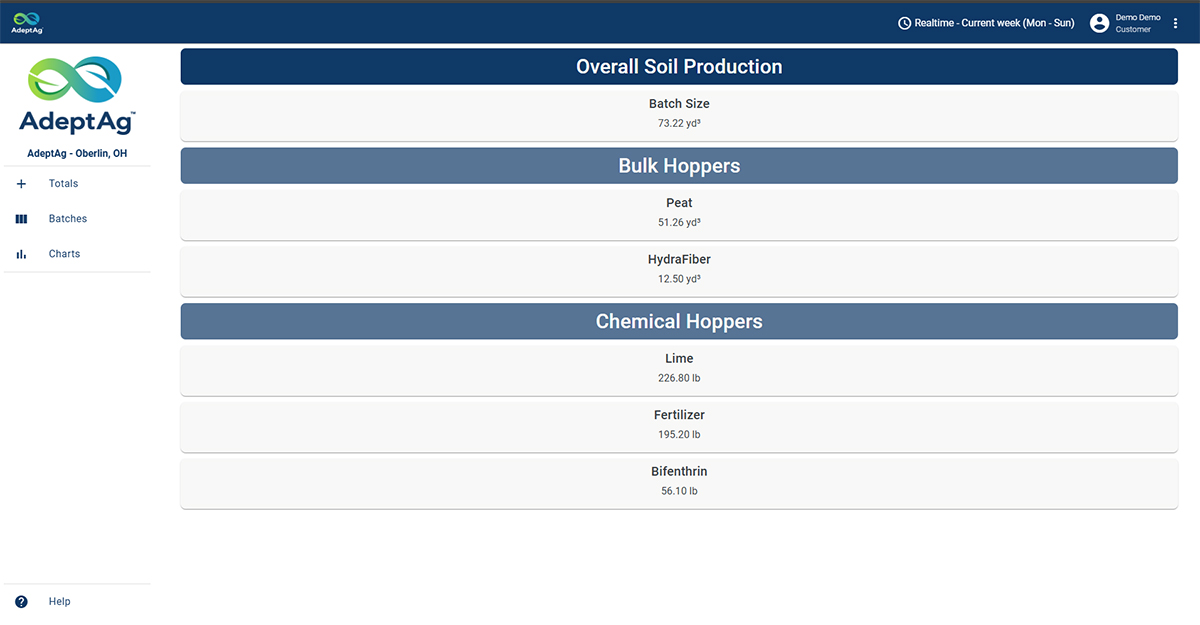This screenshot has height=625, width=1200.
Task: Select the Bifenthrin chemical card
Action: 679,481
